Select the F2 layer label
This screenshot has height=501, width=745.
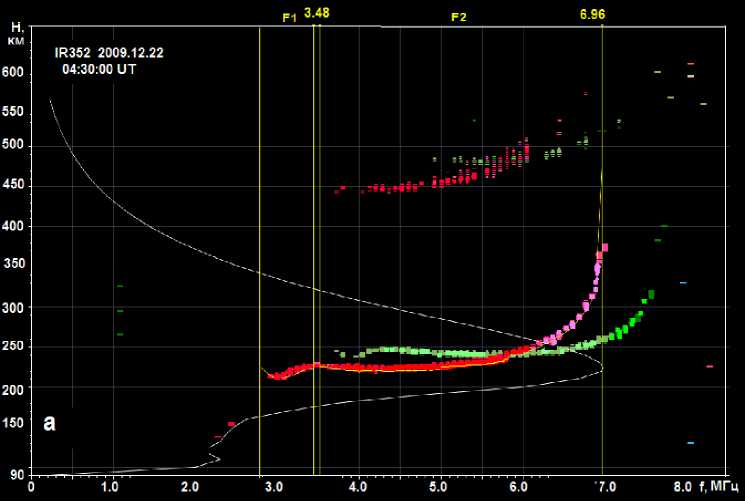click(459, 18)
